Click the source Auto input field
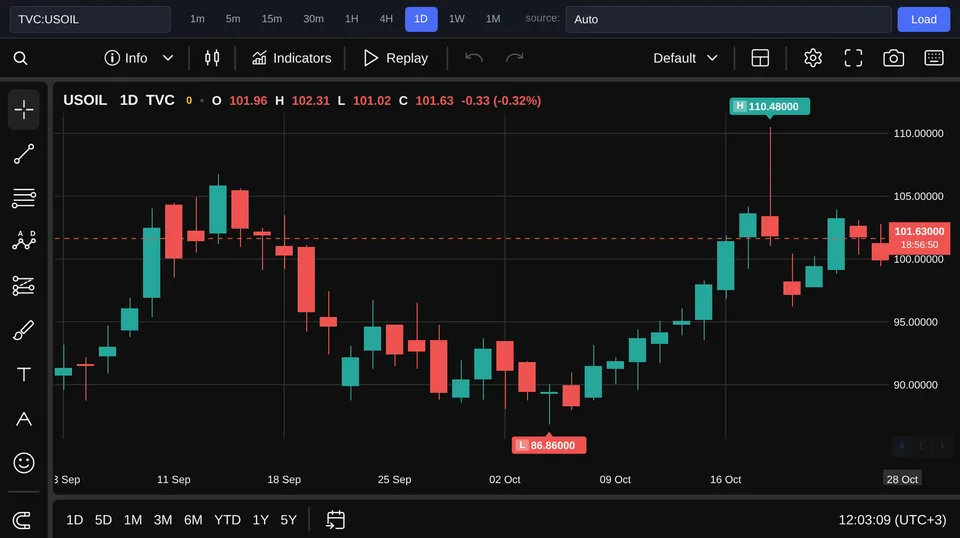 pos(728,19)
